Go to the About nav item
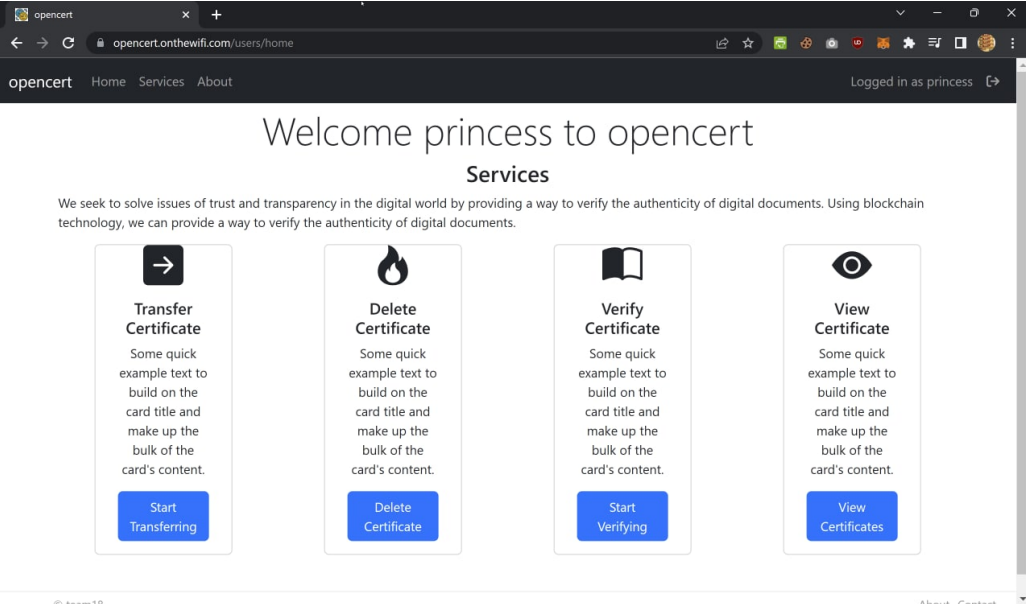Screen dimensions: 1026x604 (x=214, y=82)
